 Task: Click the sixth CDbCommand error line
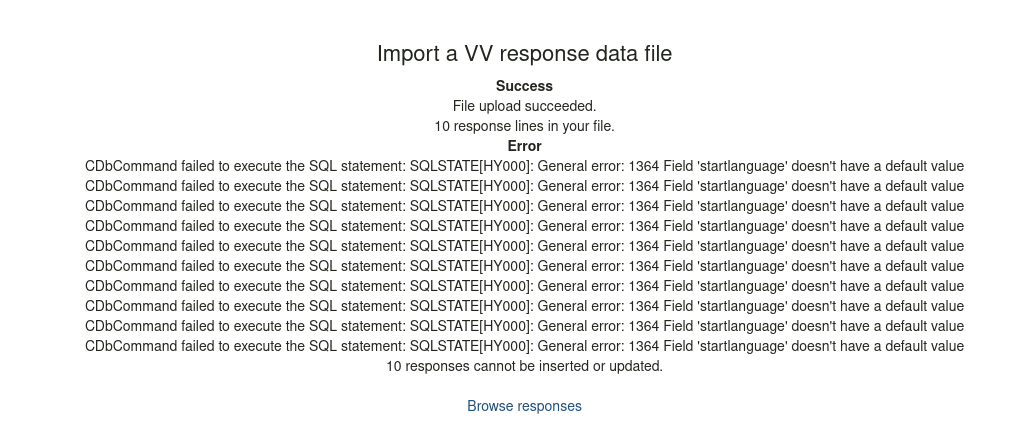[x=524, y=266]
